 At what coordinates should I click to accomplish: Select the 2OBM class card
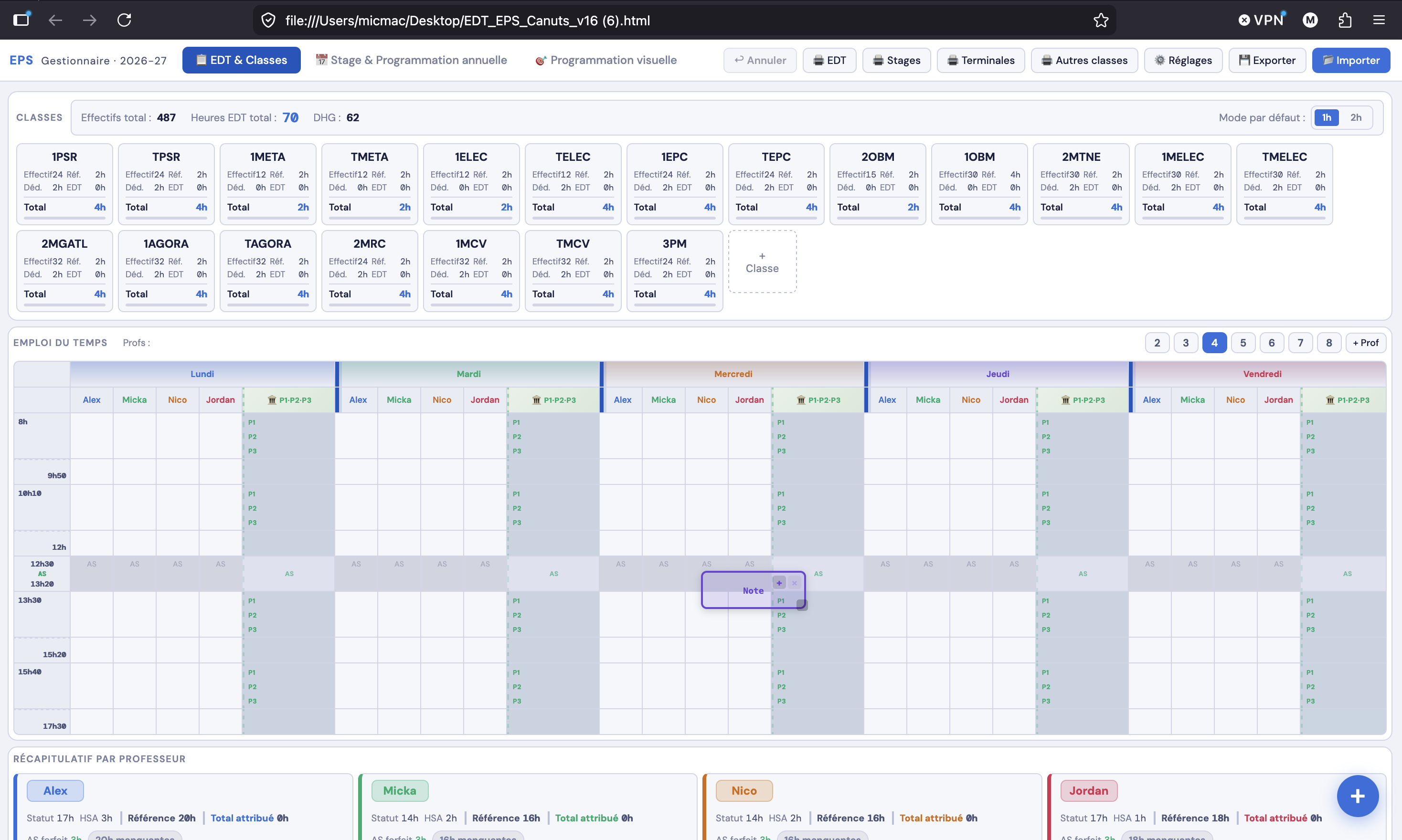tap(878, 184)
